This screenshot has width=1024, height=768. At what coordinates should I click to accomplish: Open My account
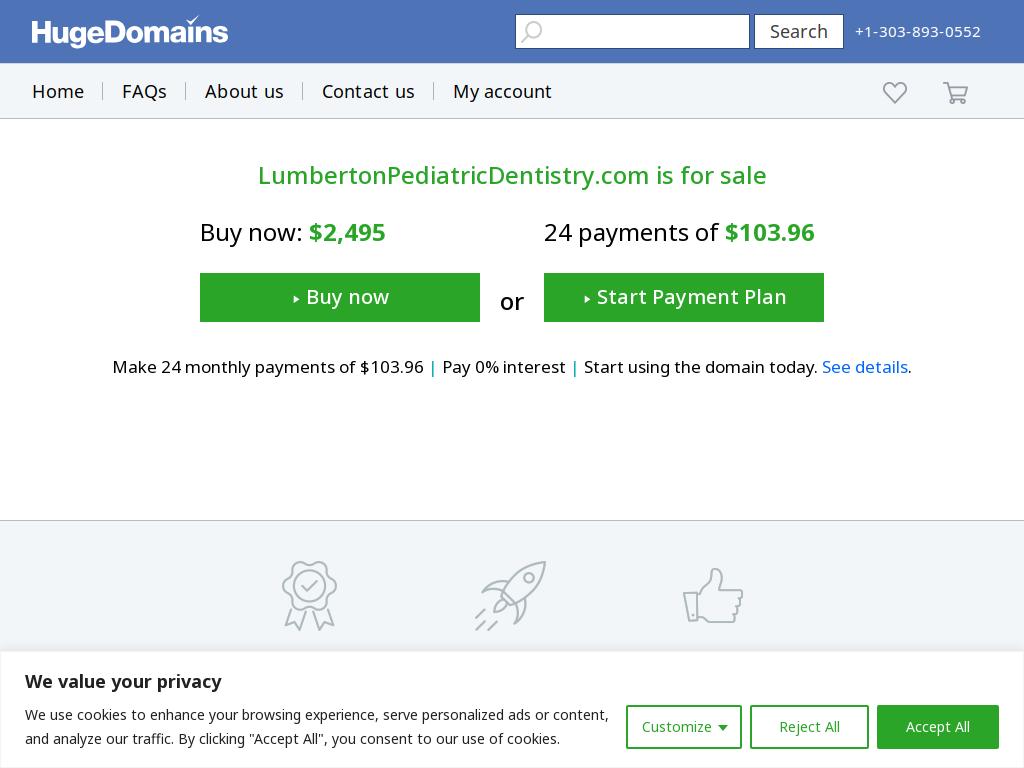point(502,91)
